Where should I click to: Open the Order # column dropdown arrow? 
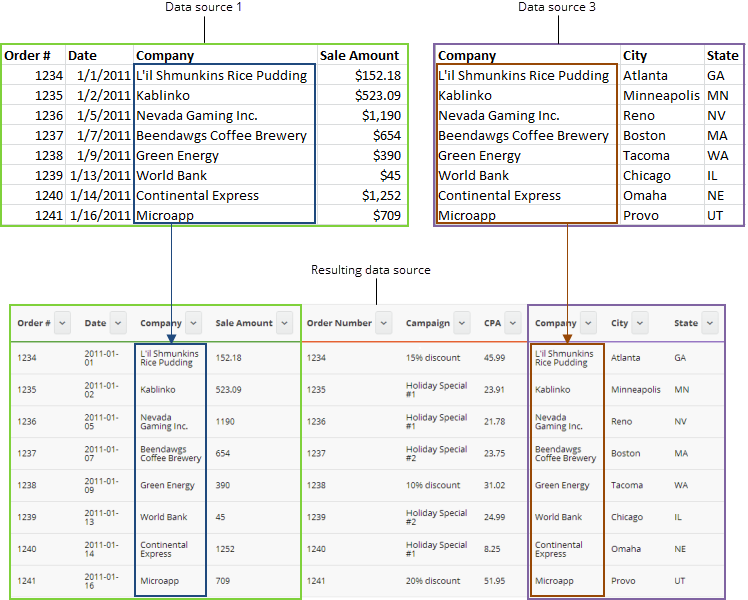pyautogui.click(x=62, y=323)
